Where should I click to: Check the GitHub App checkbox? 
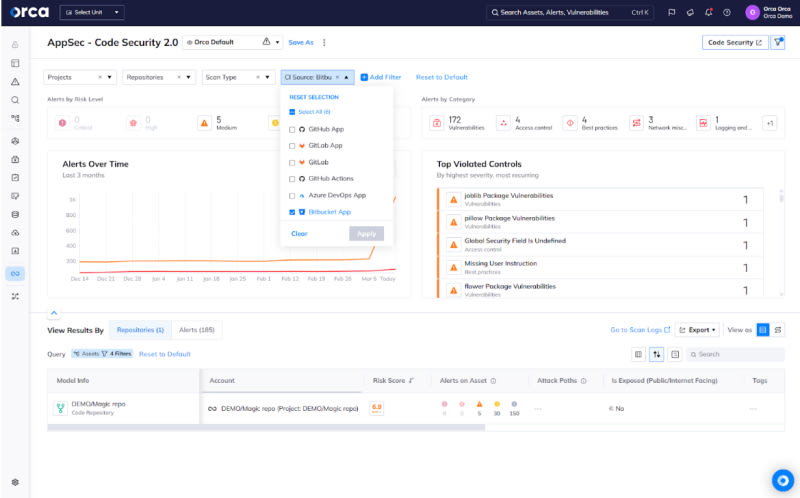click(x=292, y=129)
